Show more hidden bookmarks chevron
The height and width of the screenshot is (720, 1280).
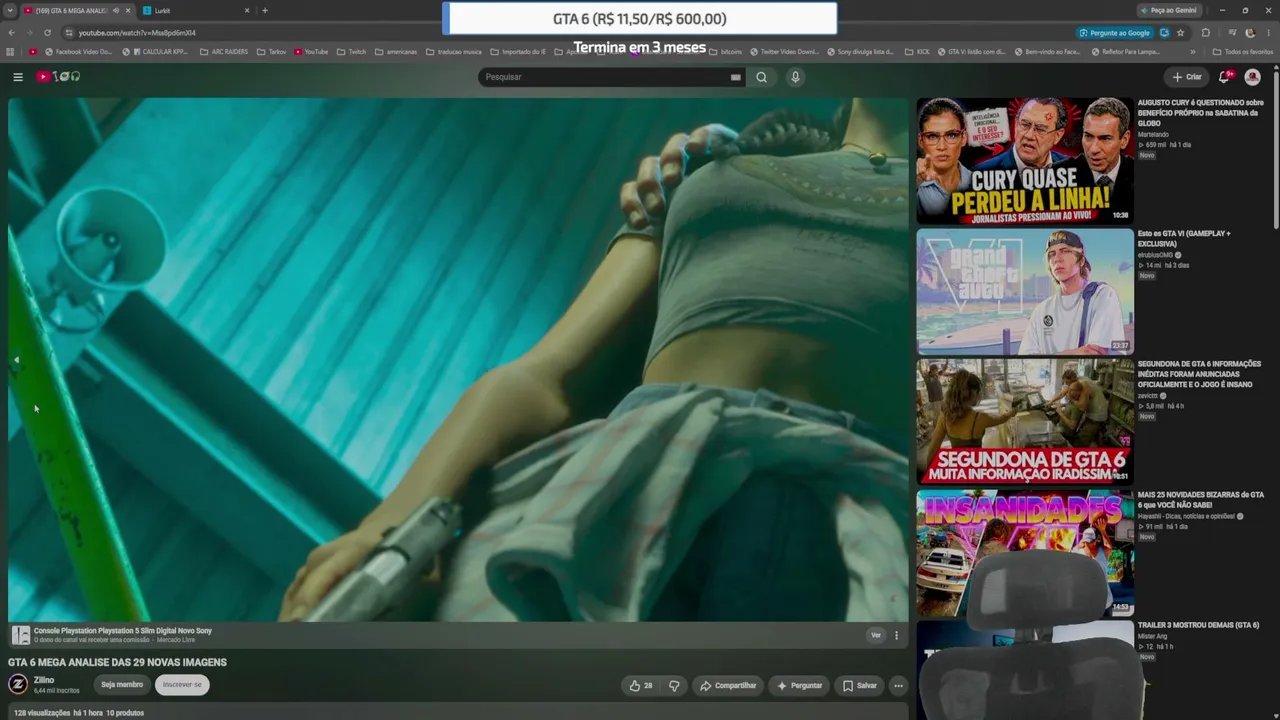1192,52
